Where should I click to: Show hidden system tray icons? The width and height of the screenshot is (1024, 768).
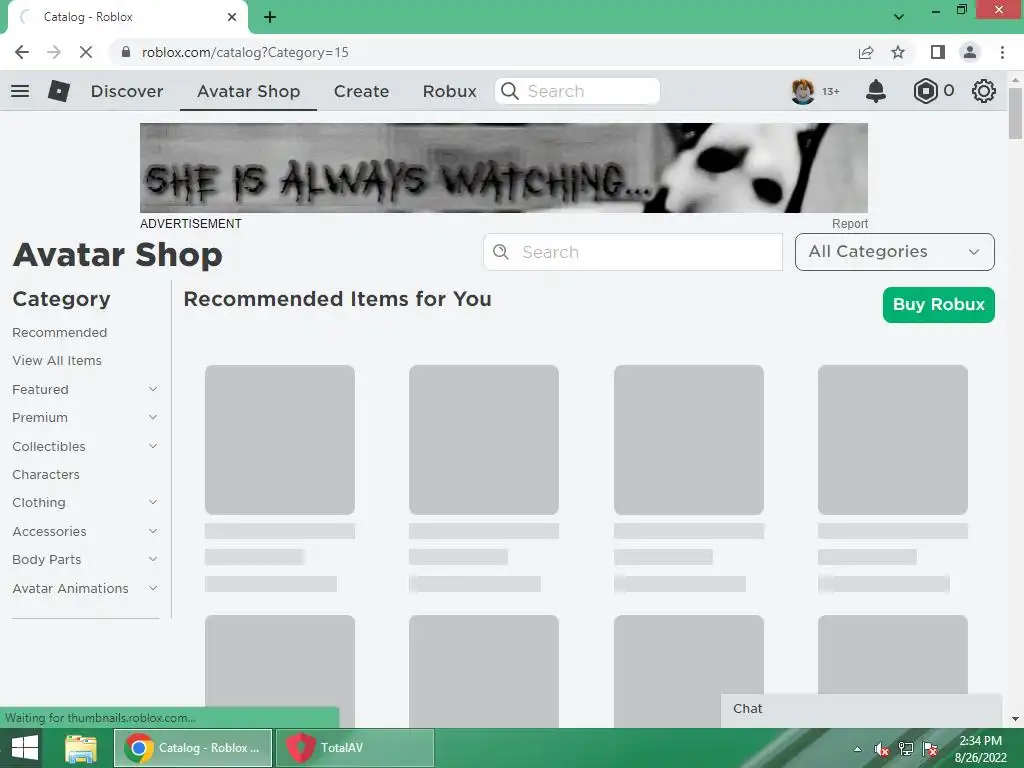(857, 749)
